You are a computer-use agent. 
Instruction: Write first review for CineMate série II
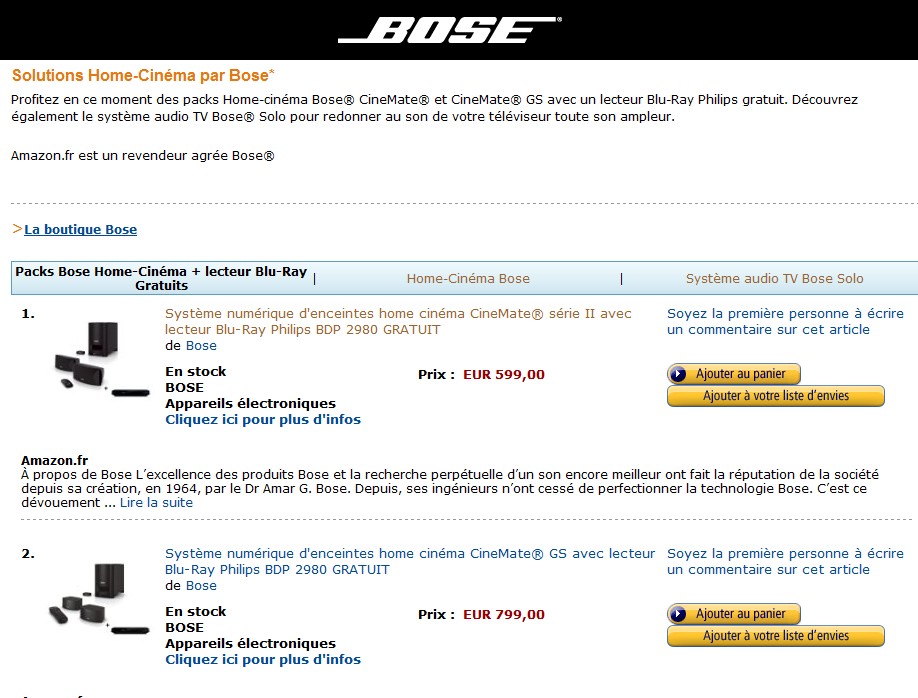[785, 321]
